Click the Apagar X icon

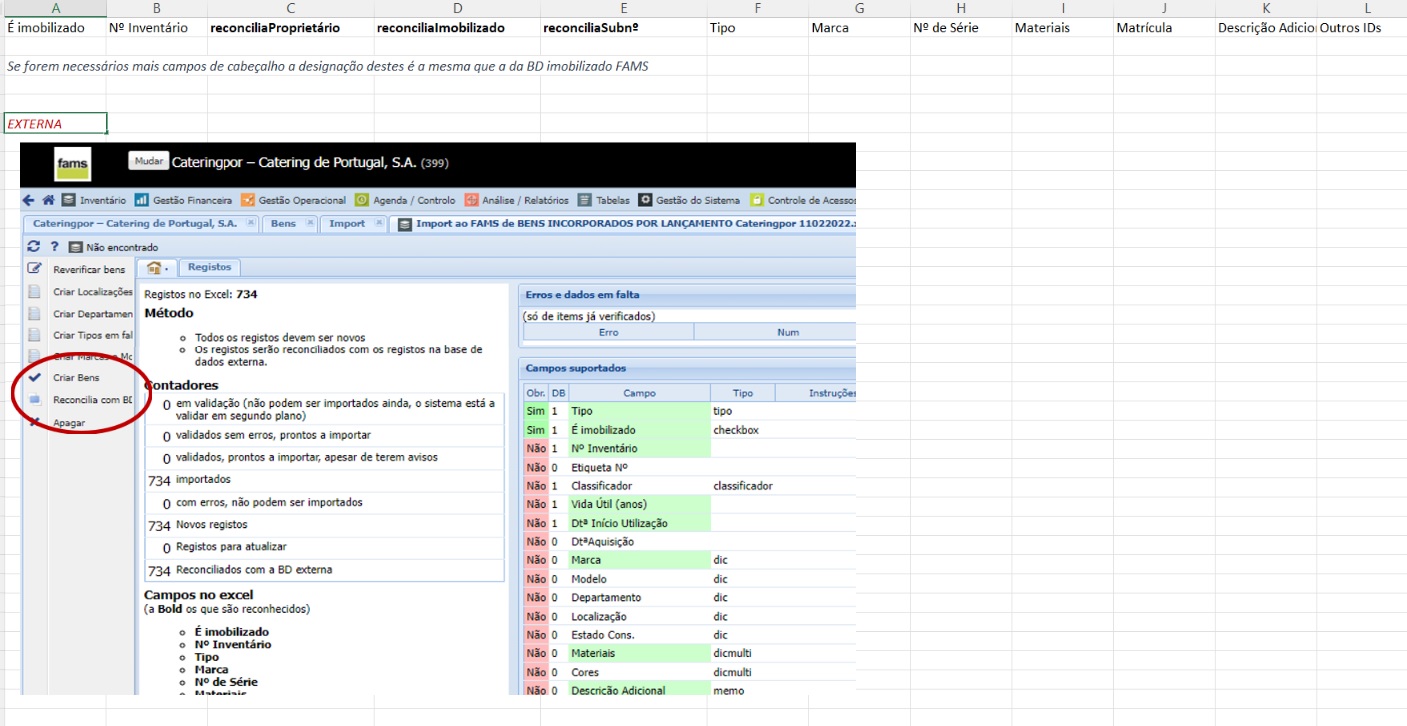[x=34, y=422]
